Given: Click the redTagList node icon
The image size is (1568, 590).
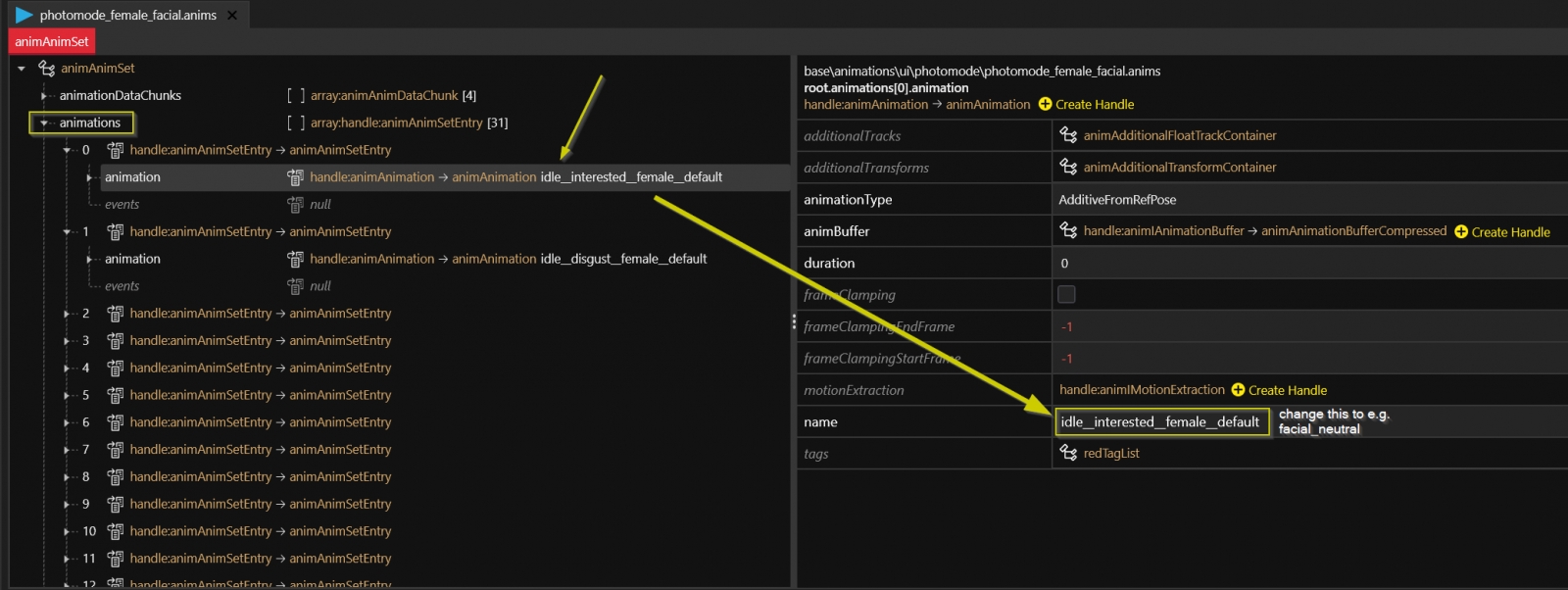Looking at the screenshot, I should (x=1068, y=453).
